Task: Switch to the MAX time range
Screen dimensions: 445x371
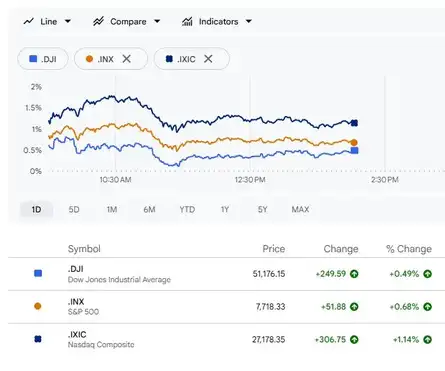Action: click(300, 210)
